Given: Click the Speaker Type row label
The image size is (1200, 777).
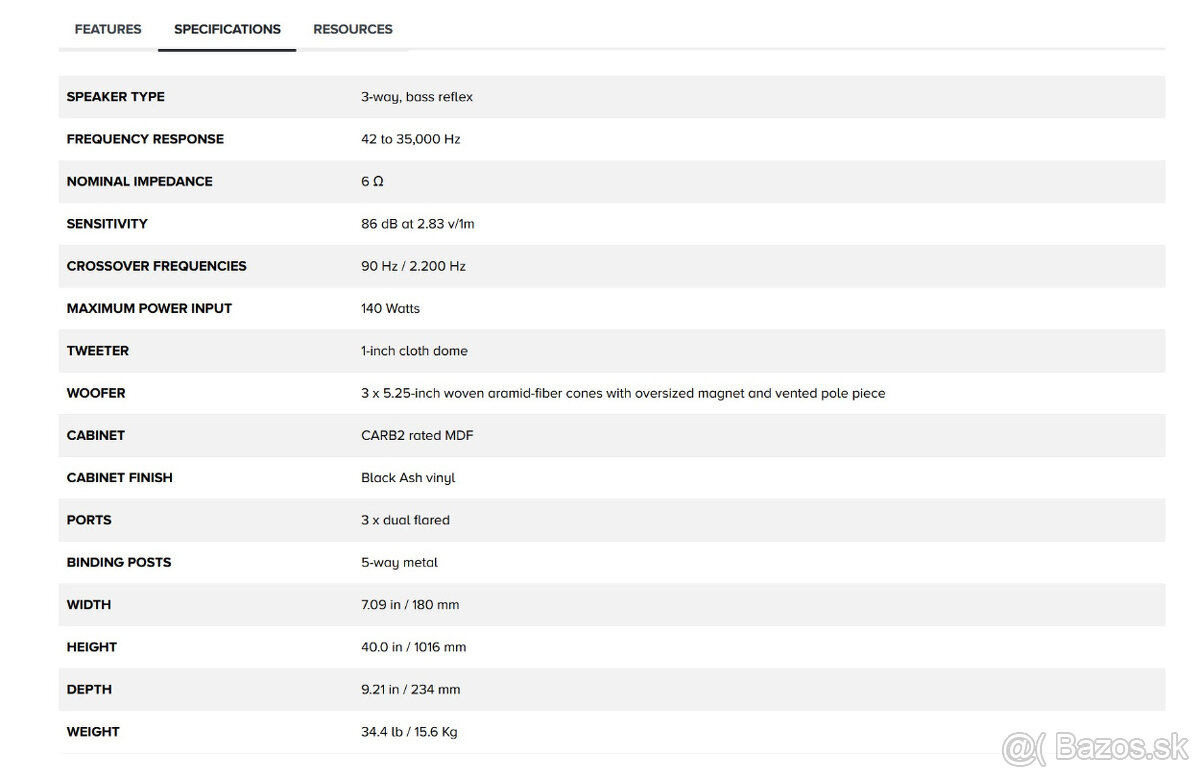Looking at the screenshot, I should tap(115, 97).
